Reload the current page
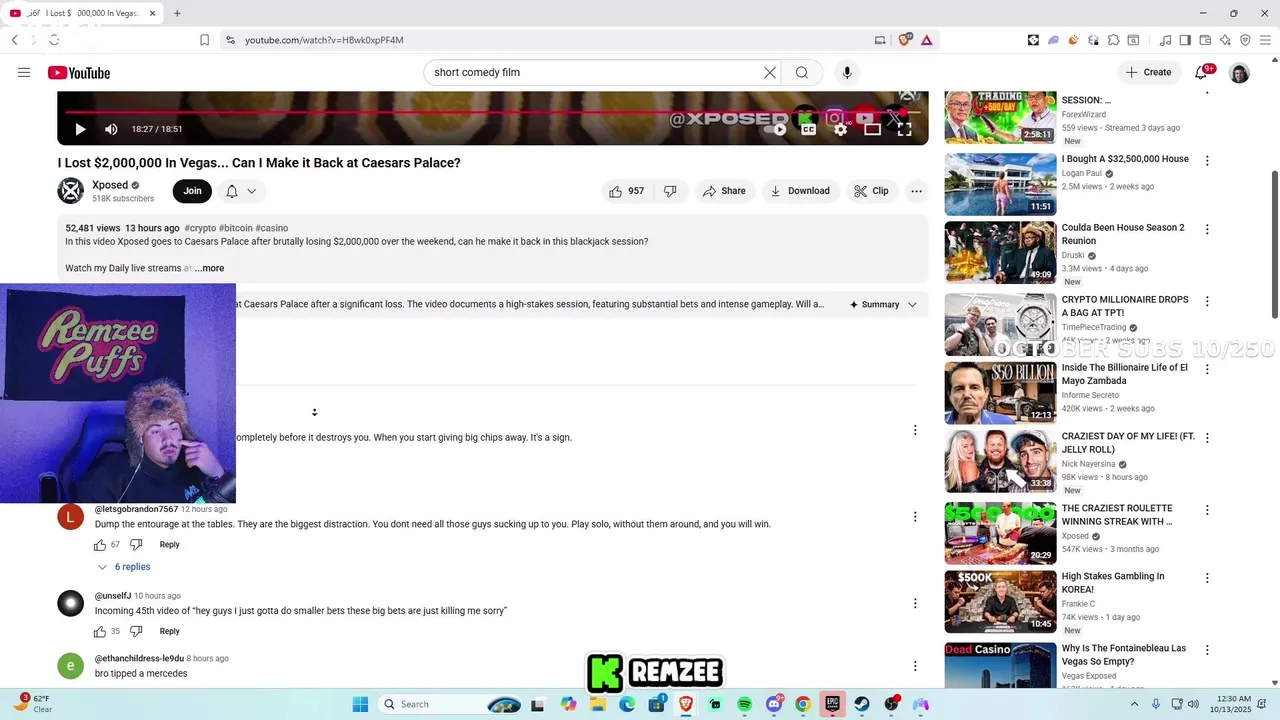Screen dimensions: 1280x720 [54, 40]
